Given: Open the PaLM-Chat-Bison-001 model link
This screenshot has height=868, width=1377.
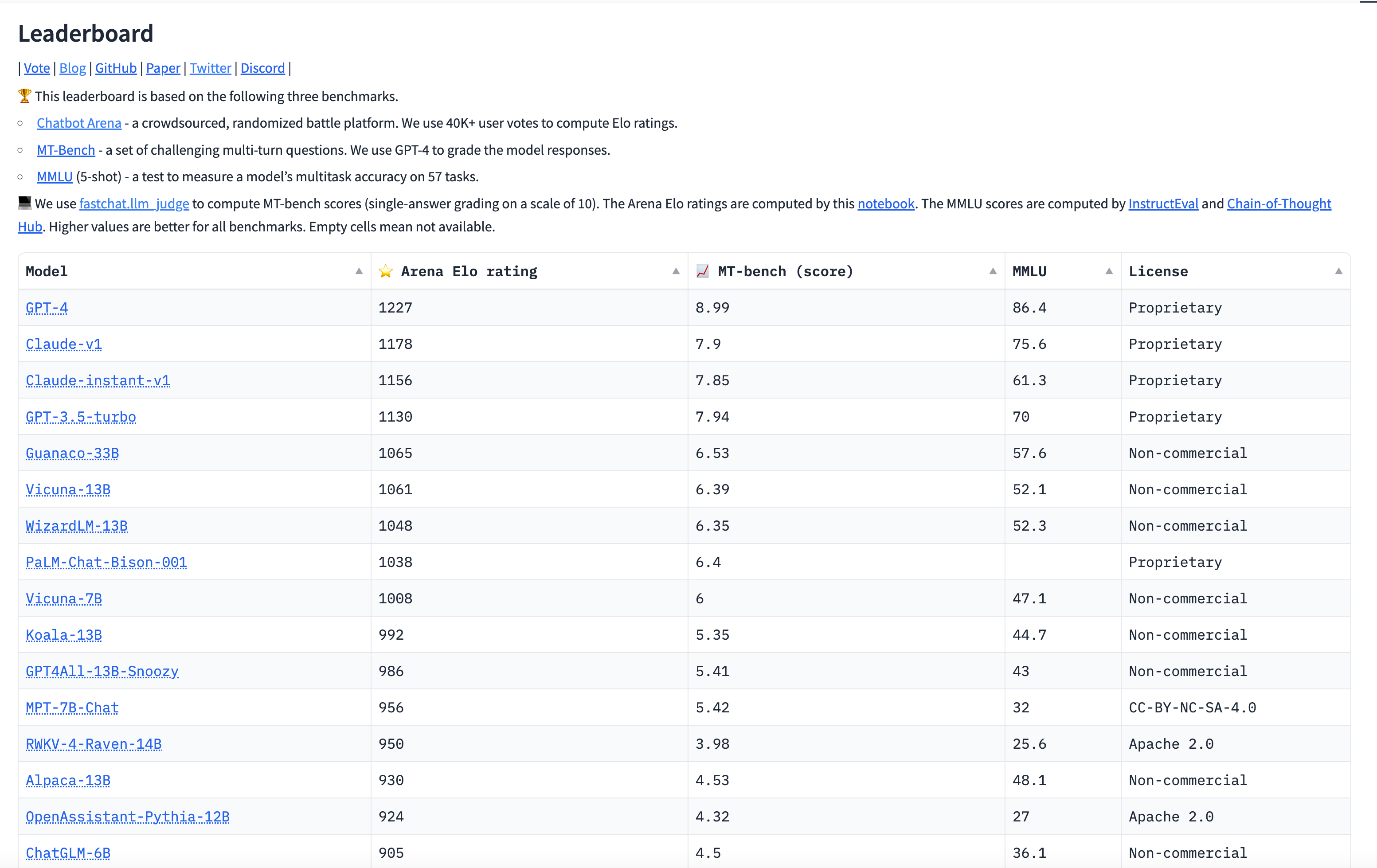Looking at the screenshot, I should (106, 562).
